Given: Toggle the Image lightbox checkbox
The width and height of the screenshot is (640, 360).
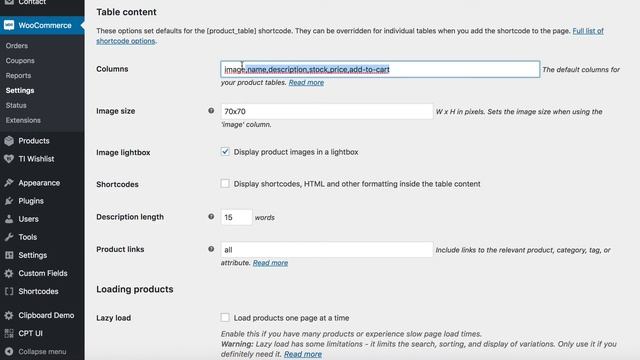Looking at the screenshot, I should (225, 151).
